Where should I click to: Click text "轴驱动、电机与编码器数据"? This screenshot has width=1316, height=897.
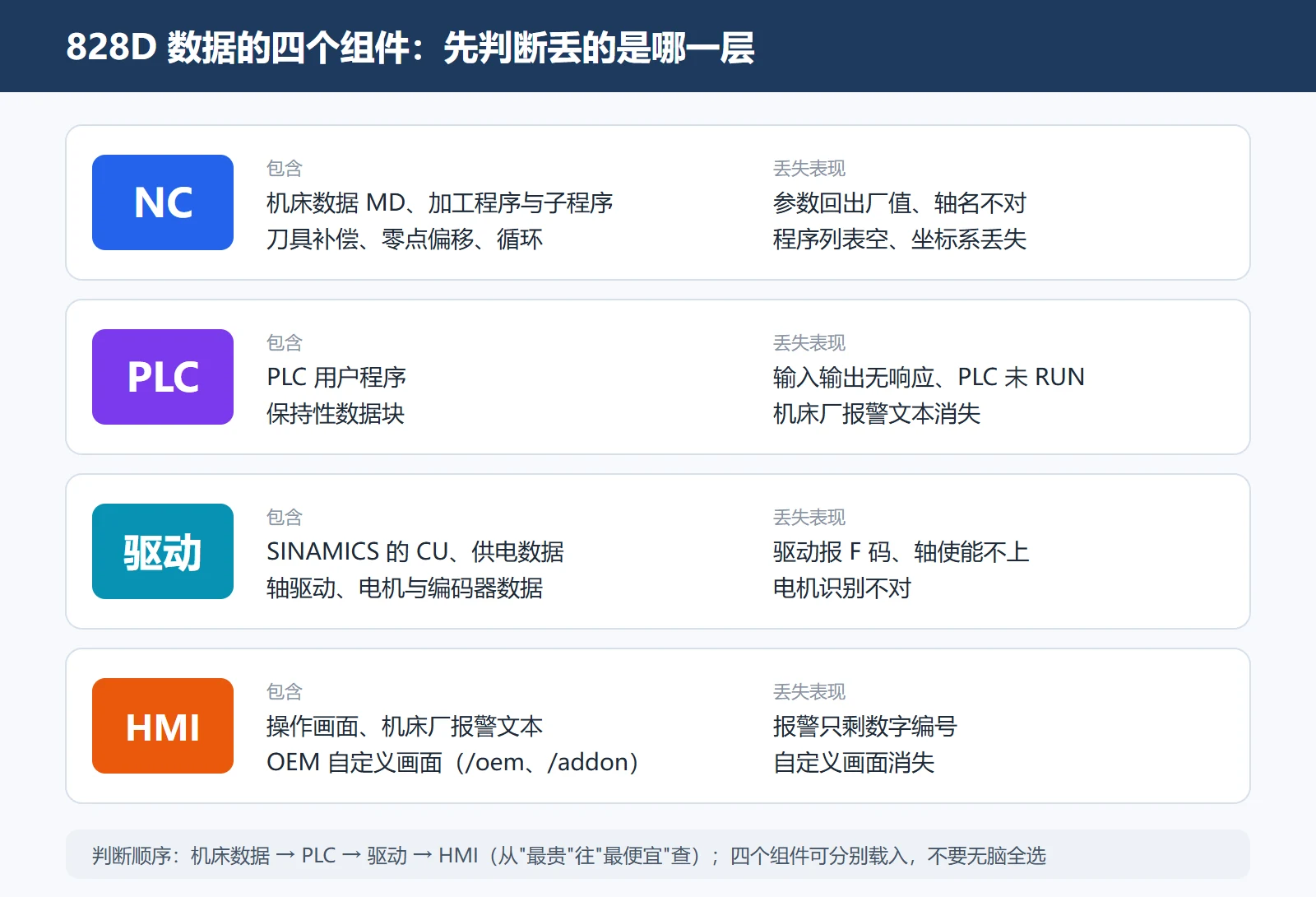405,588
